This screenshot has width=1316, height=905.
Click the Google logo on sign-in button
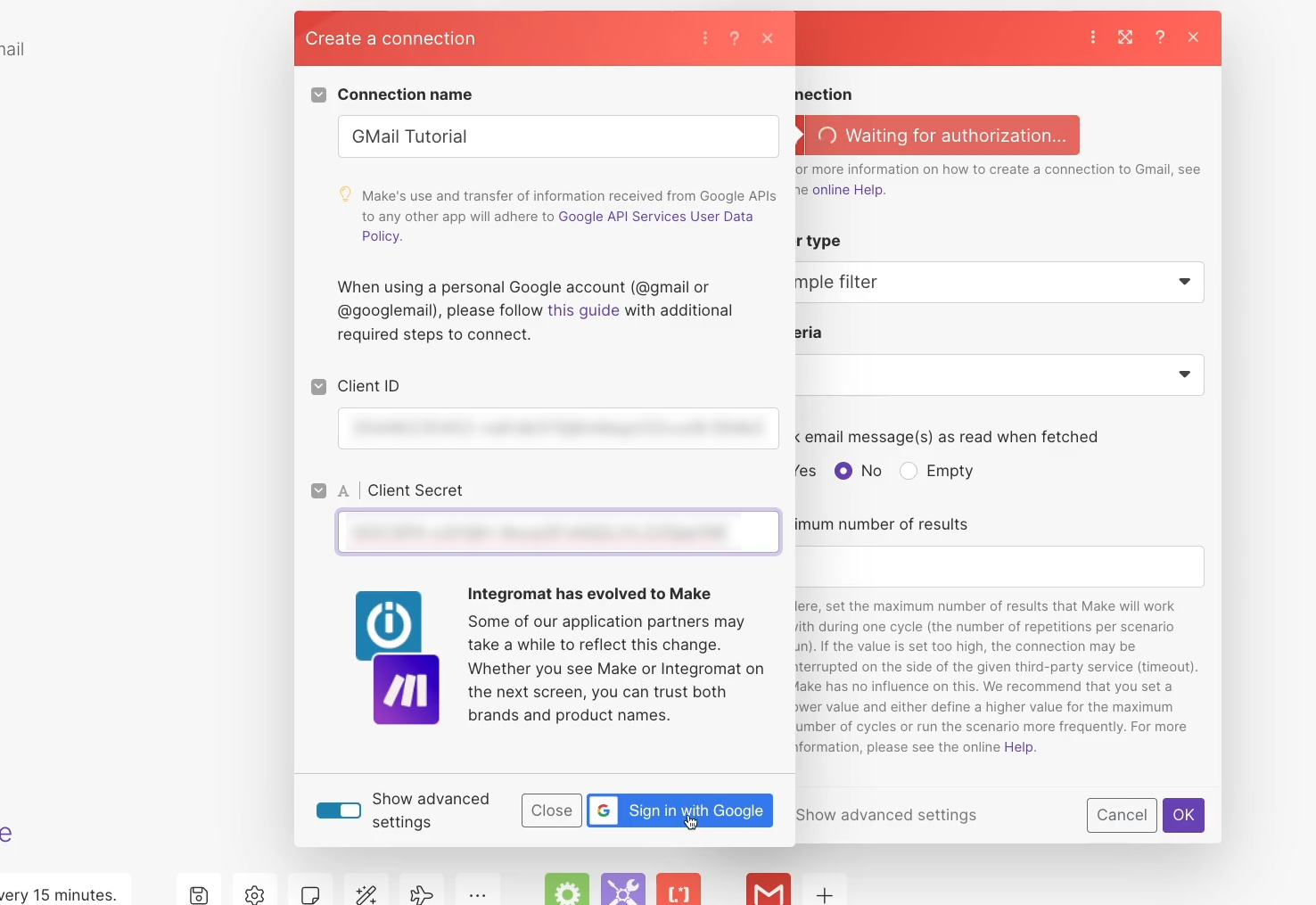[x=604, y=810]
